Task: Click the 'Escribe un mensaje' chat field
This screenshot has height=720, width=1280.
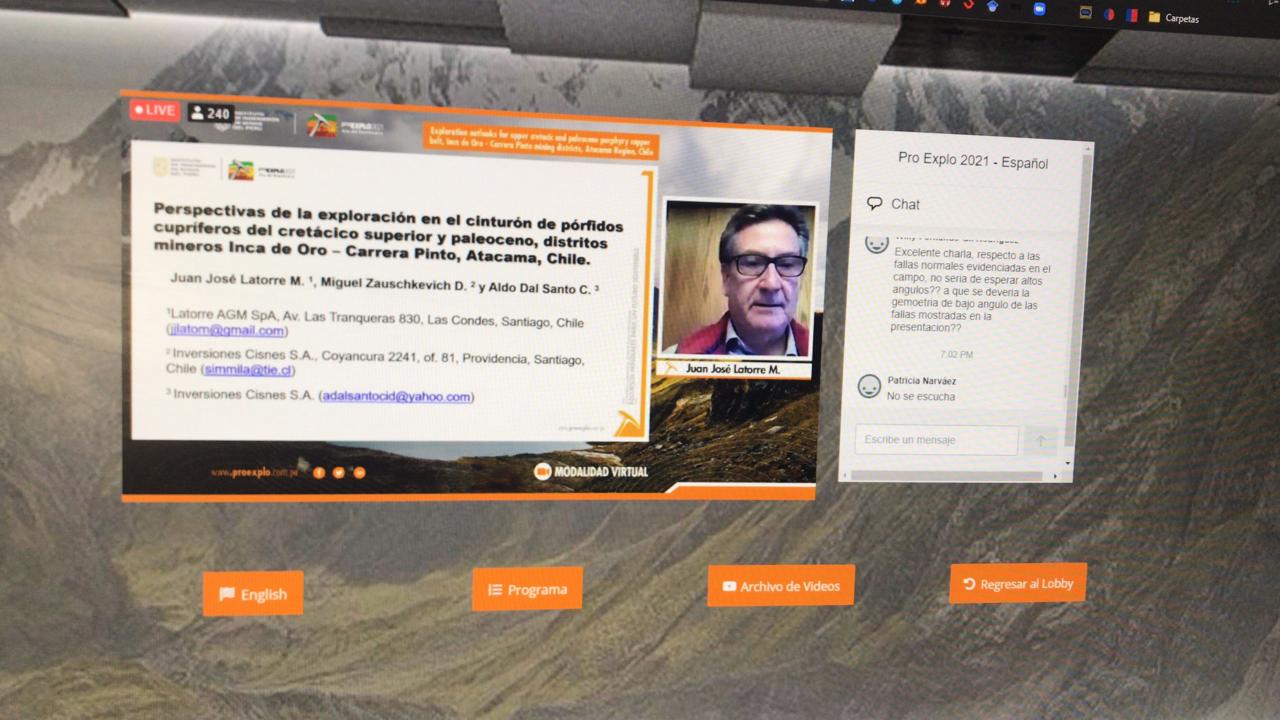Action: click(935, 440)
